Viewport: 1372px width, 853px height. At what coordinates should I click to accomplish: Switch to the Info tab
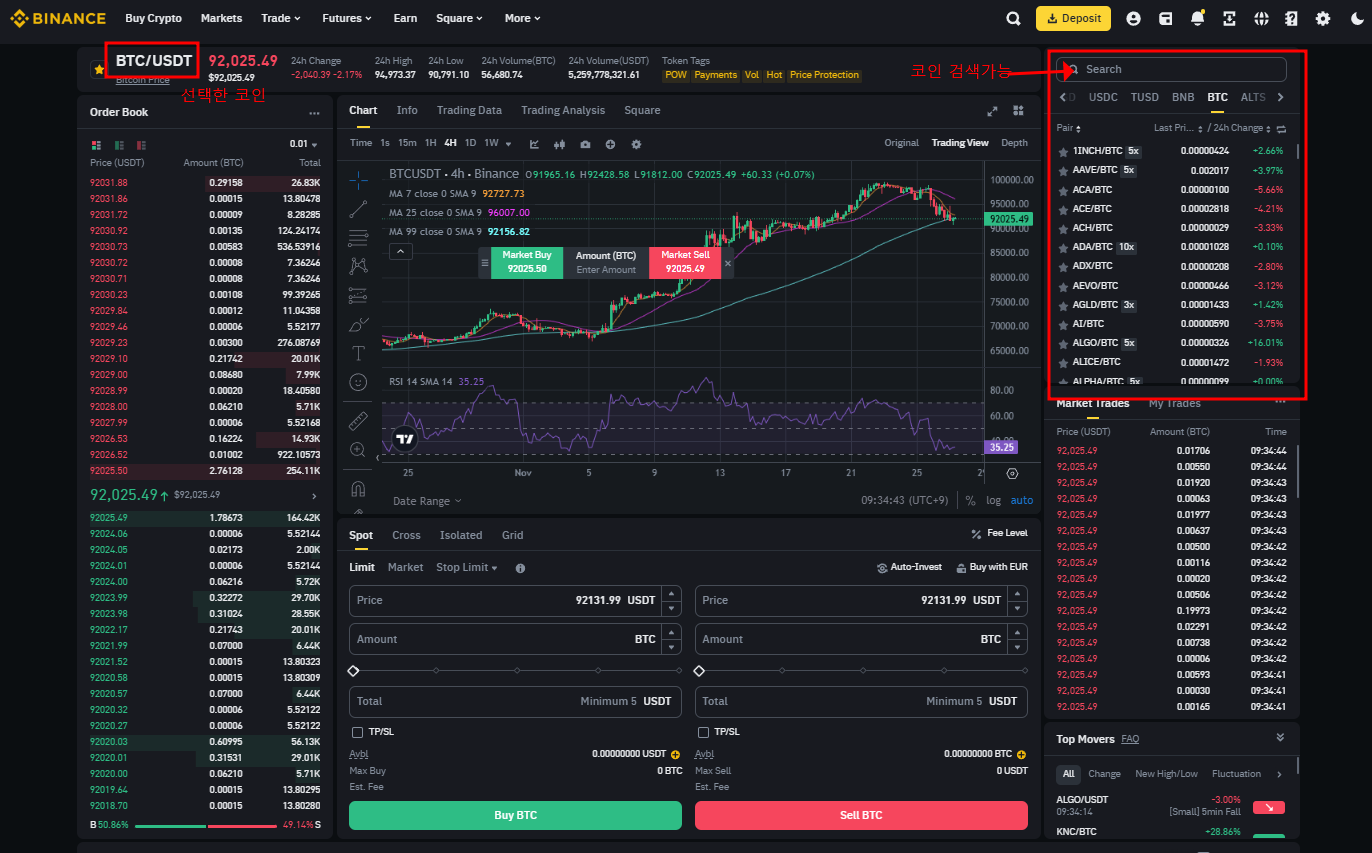407,110
